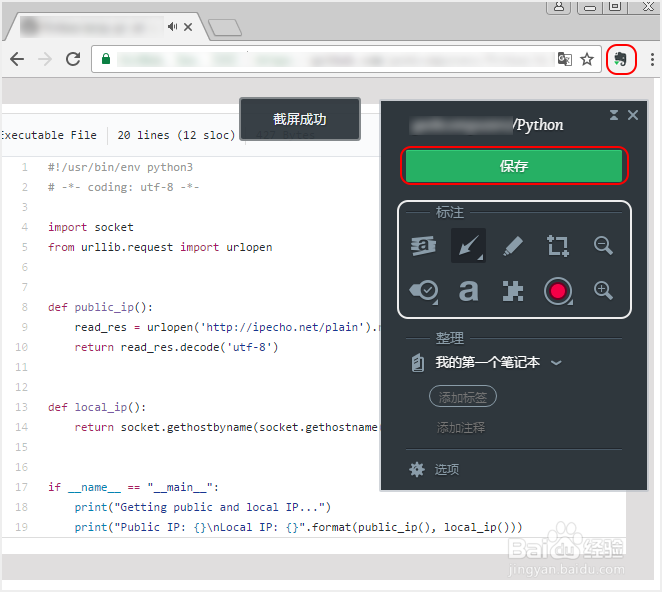
Task: Collapse the clipper panel with minimize icon
Action: [614, 115]
